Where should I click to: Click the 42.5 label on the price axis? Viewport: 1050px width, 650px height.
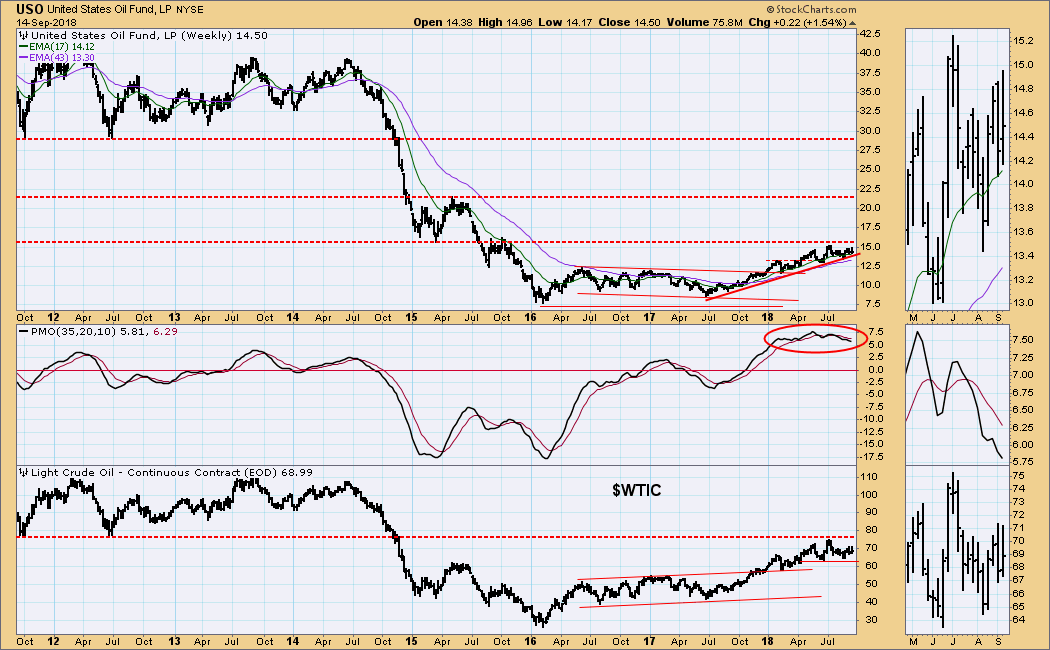tap(870, 33)
